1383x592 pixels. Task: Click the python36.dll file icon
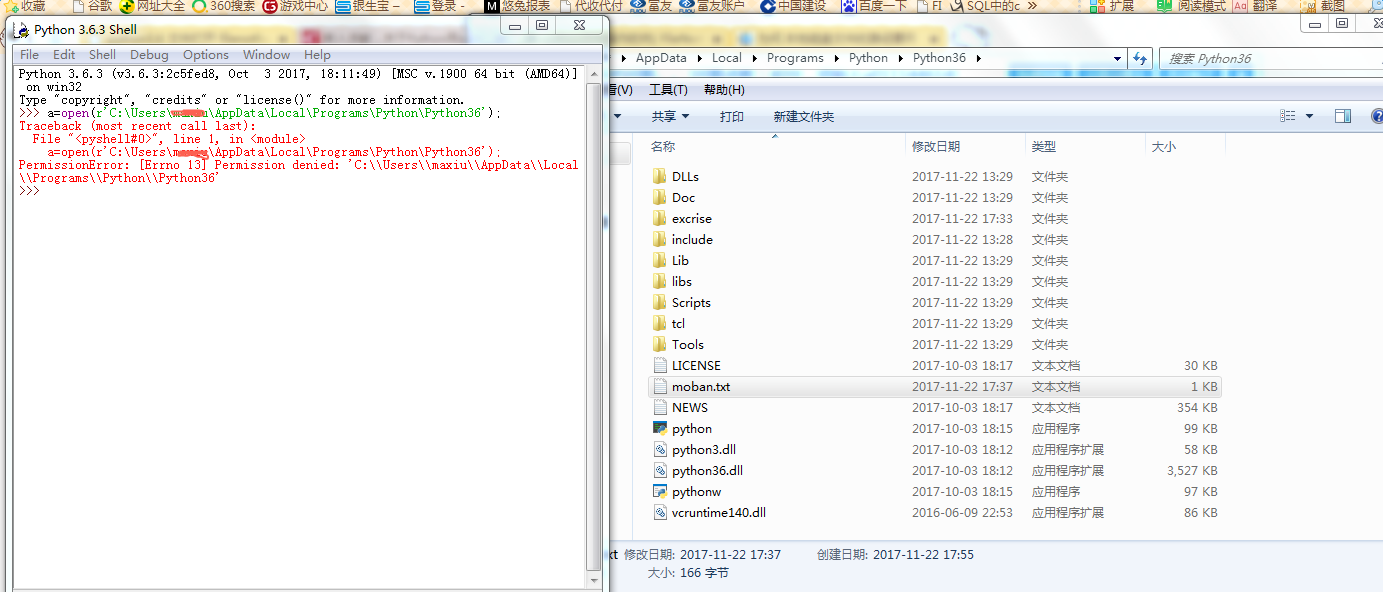pyautogui.click(x=660, y=470)
